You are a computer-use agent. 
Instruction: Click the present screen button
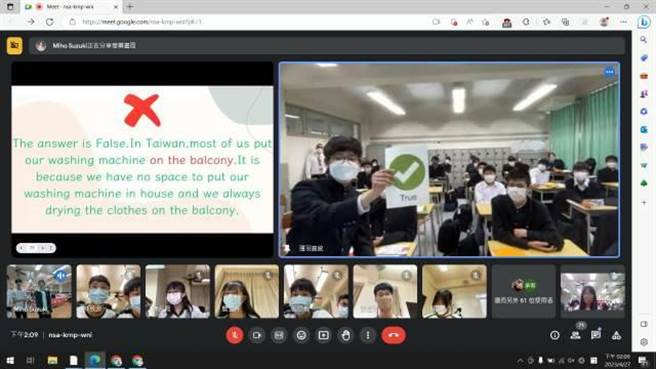coord(323,335)
